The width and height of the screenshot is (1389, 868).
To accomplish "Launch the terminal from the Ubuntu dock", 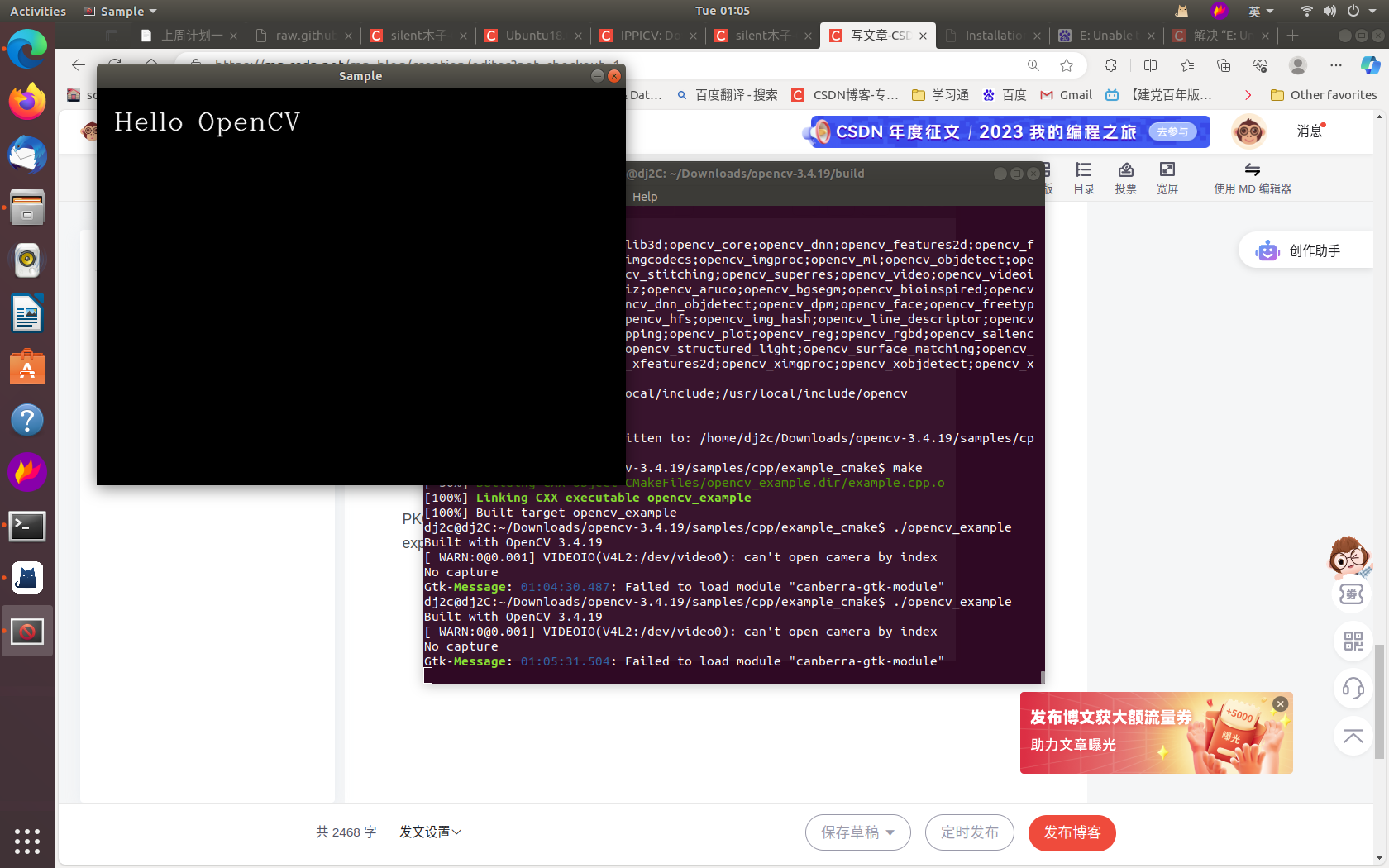I will click(27, 527).
